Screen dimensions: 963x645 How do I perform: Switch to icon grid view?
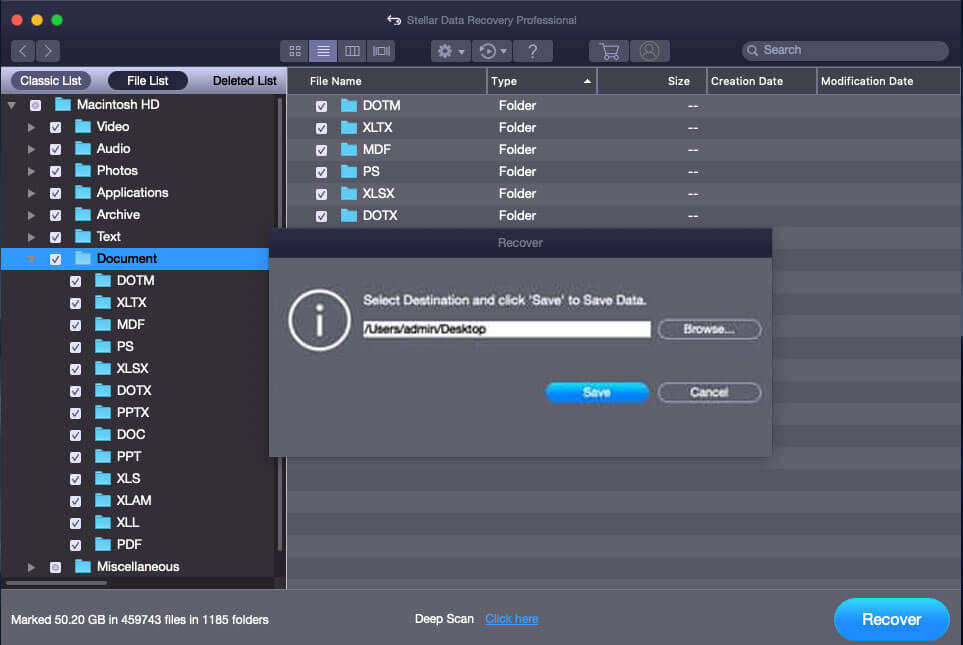pyautogui.click(x=295, y=51)
